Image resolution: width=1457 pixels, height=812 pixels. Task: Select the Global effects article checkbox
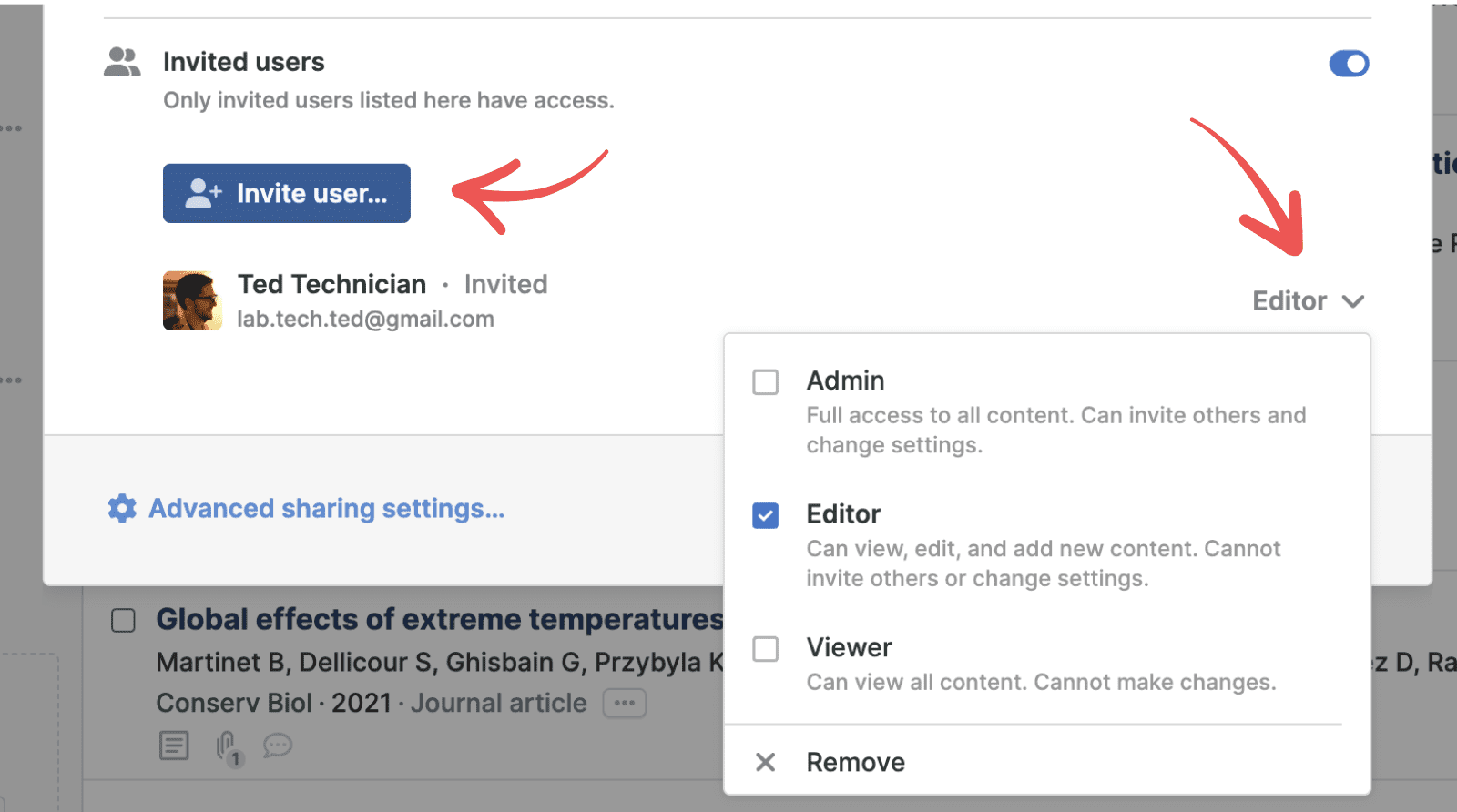tap(123, 620)
